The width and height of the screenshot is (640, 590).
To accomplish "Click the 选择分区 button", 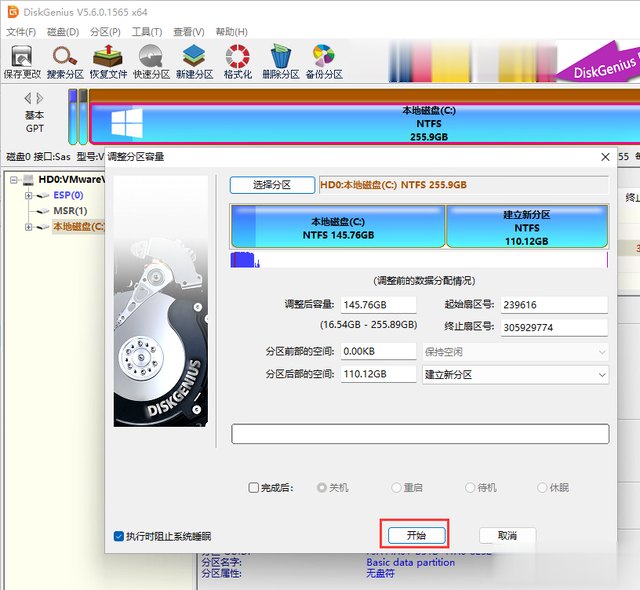I will tap(272, 185).
